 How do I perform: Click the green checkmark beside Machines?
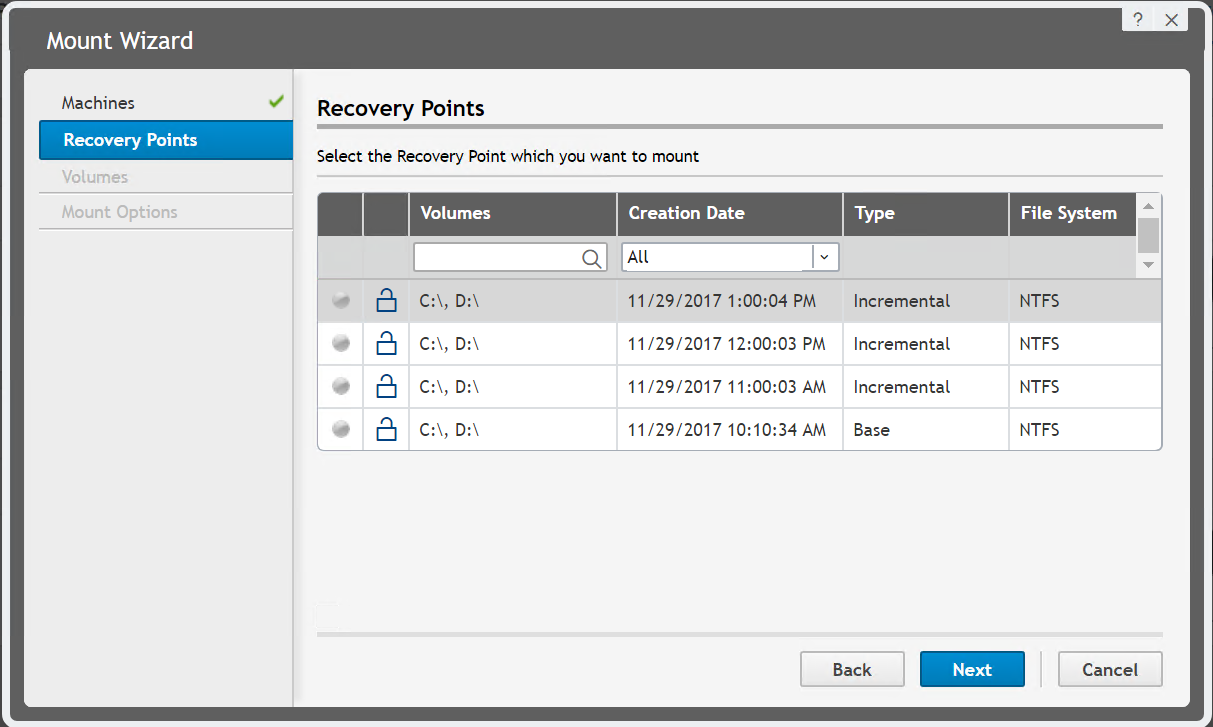click(276, 102)
